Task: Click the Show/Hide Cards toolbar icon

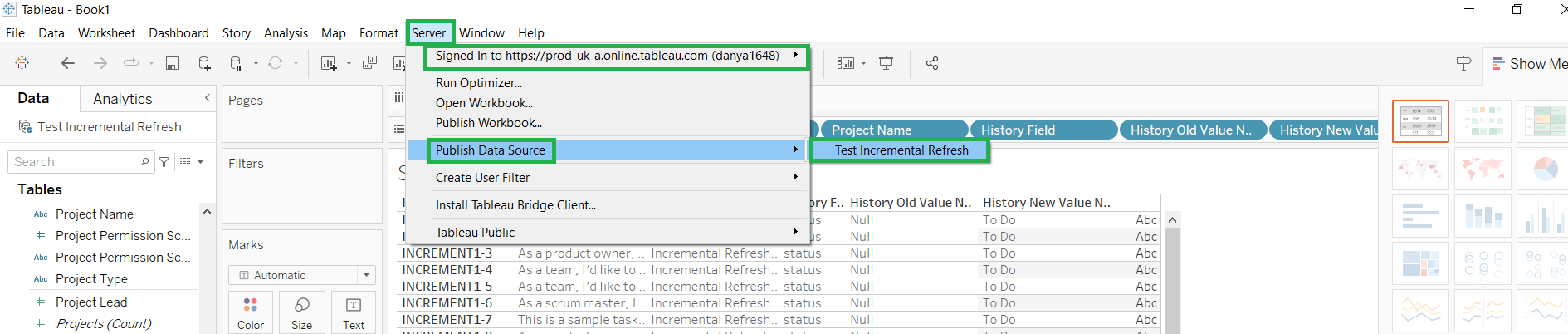Action: point(846,63)
